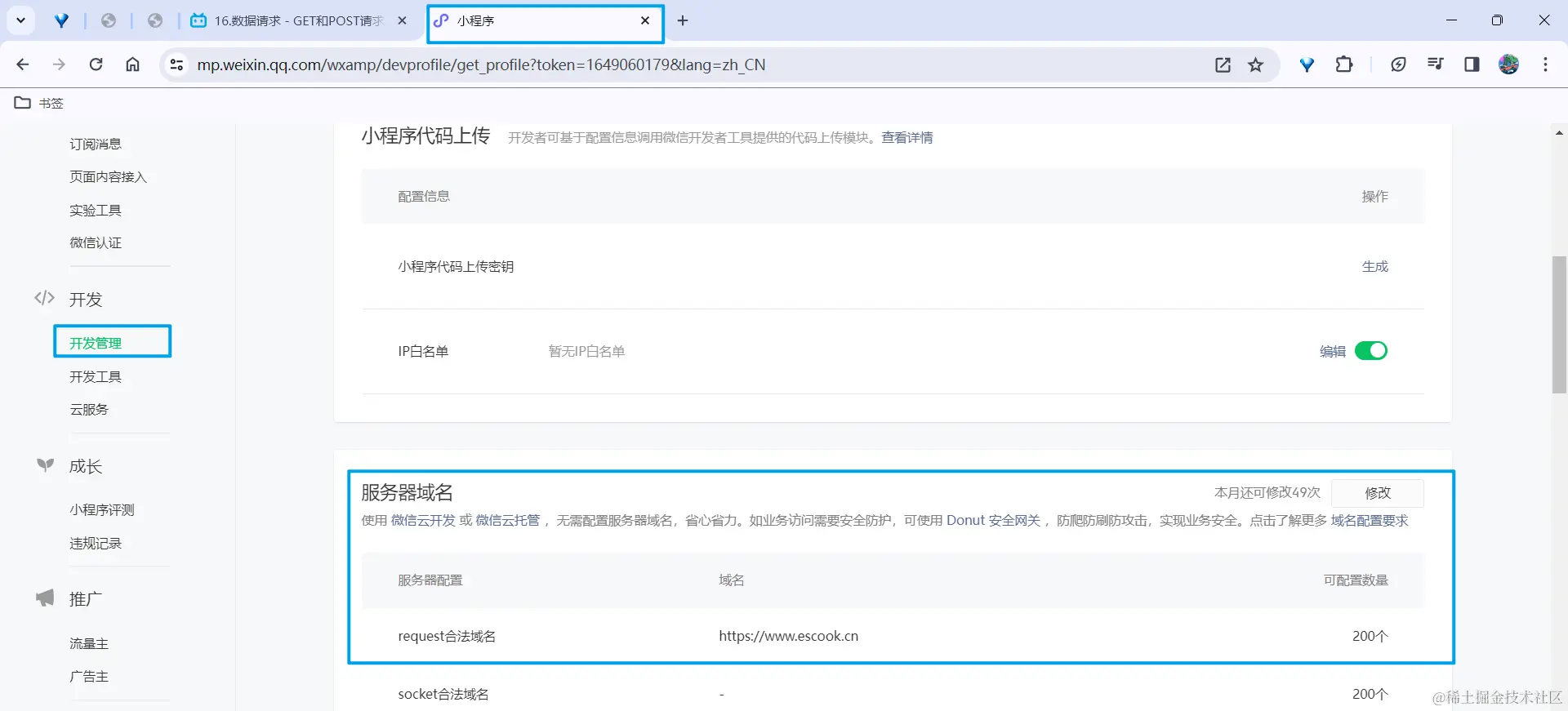
Task: View site information icon in address bar
Action: pos(176,64)
